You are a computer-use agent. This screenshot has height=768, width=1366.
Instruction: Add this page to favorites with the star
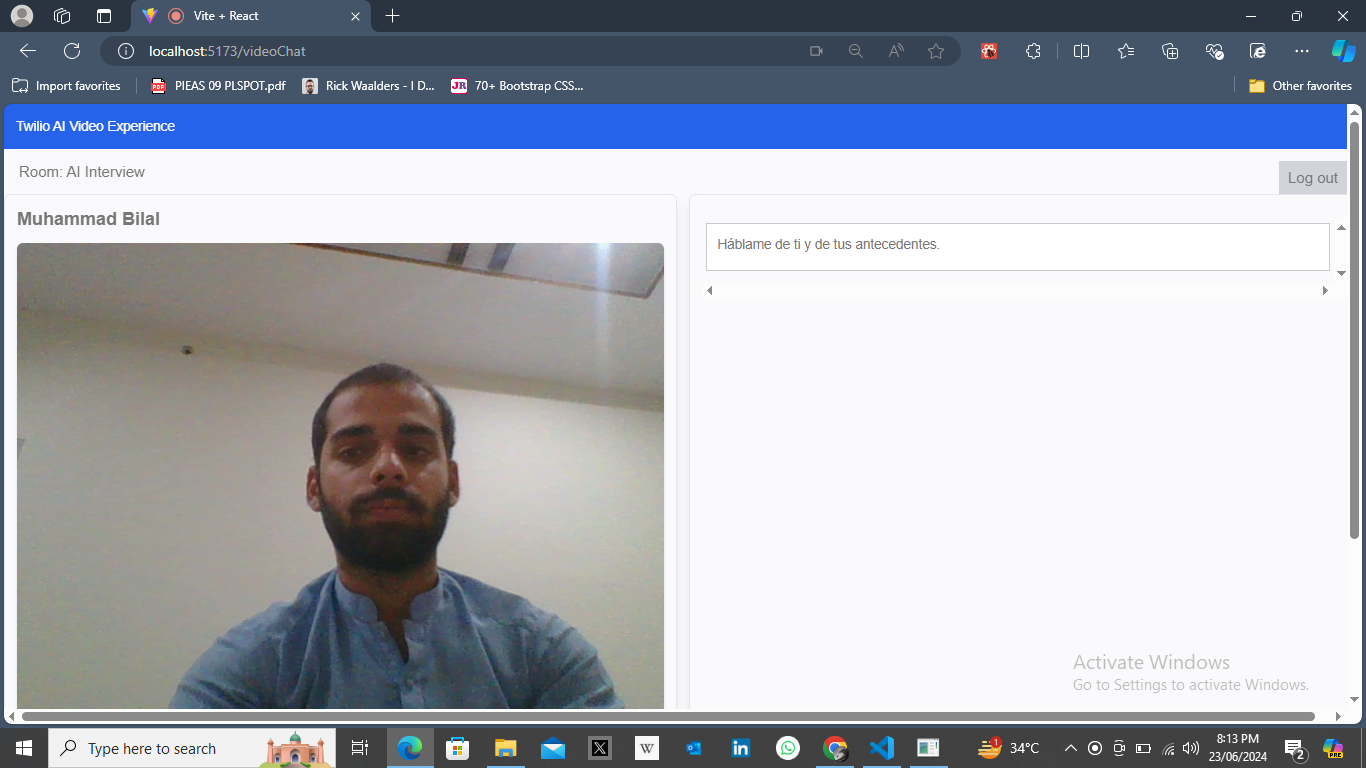tap(936, 51)
